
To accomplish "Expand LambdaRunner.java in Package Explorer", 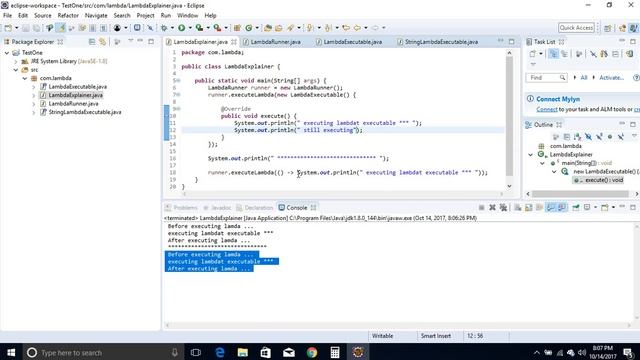I will click(x=33, y=104).
